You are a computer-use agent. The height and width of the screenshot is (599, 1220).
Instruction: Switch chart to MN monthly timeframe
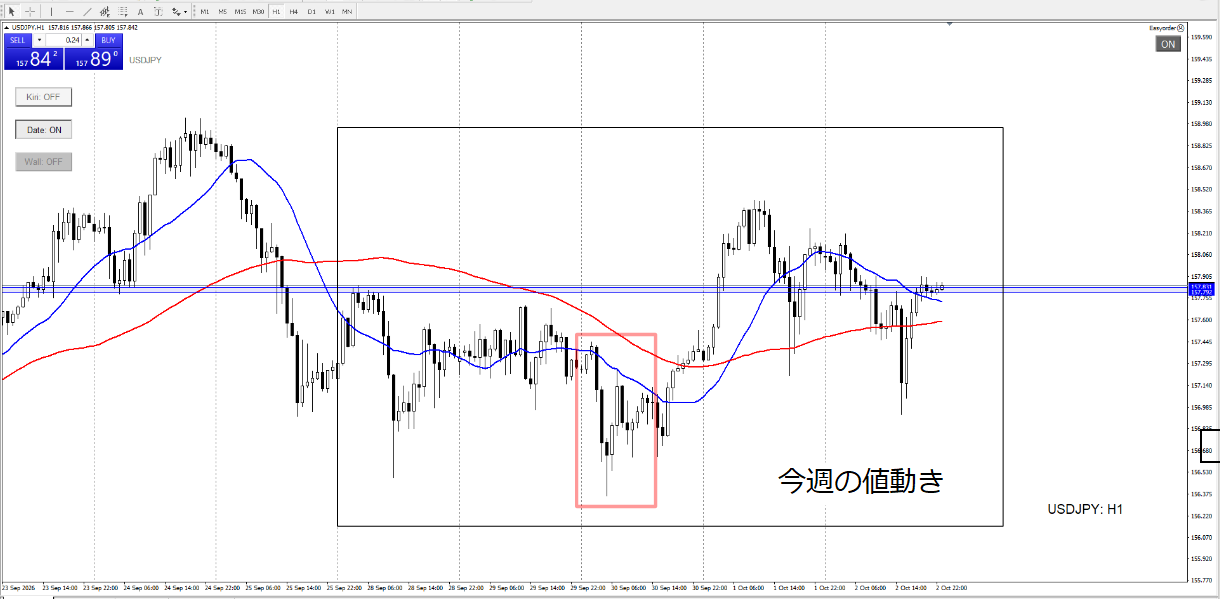pos(347,12)
